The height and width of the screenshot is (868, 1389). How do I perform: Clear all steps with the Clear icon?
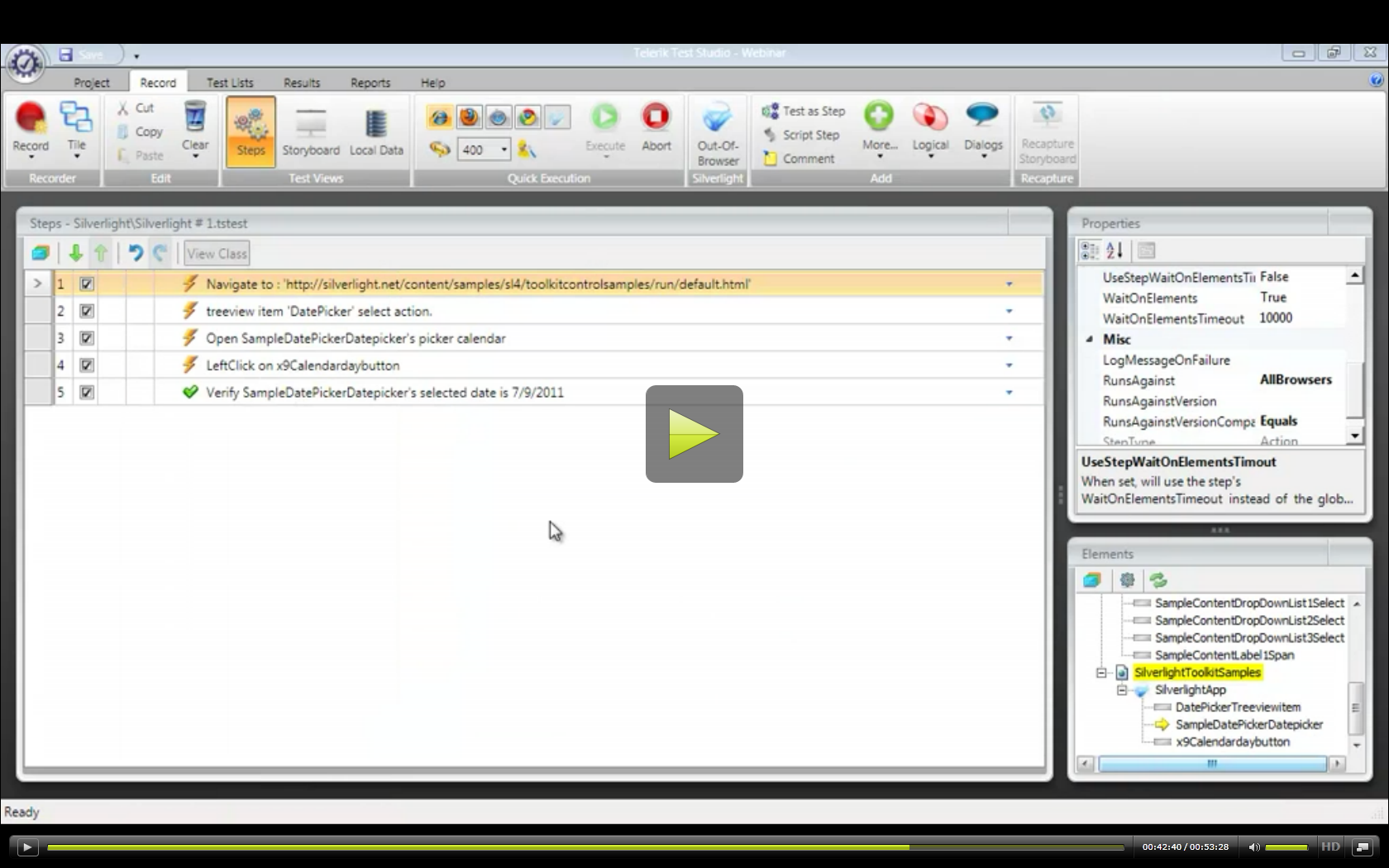coord(195,126)
